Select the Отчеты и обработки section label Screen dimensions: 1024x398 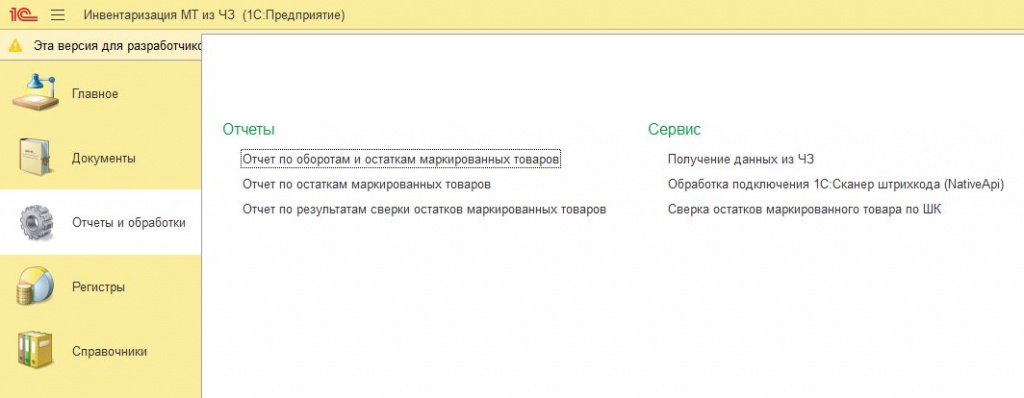coord(129,223)
